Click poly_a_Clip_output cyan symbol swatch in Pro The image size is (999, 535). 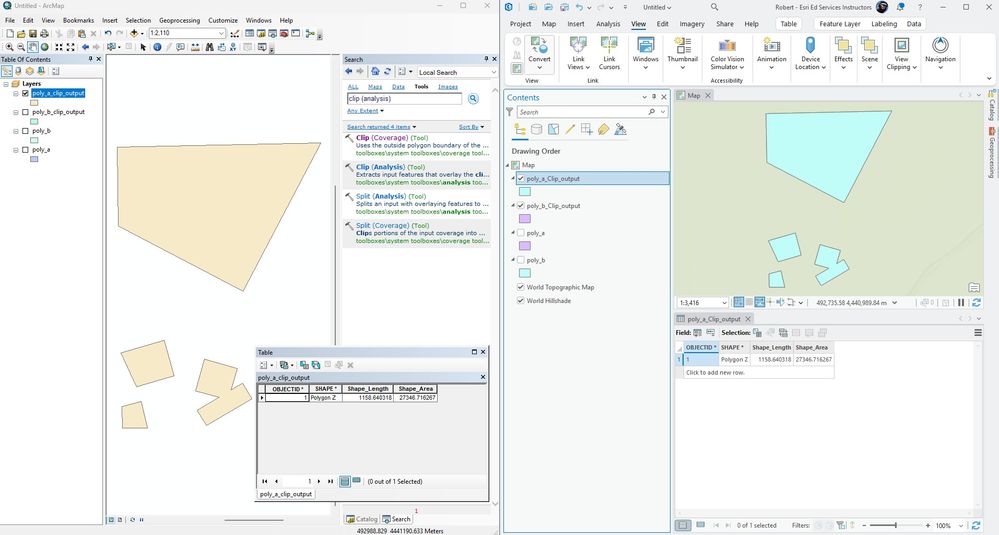[525, 192]
